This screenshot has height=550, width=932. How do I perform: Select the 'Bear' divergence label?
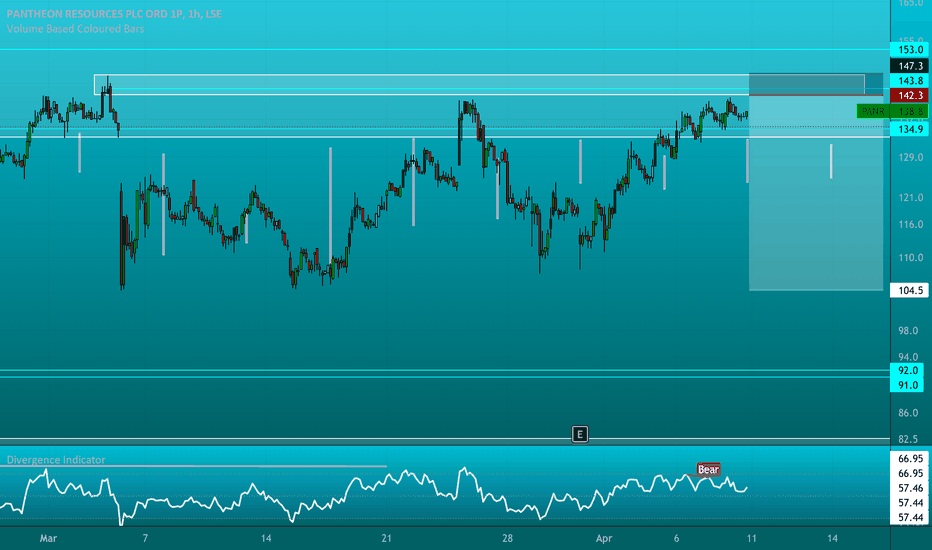point(708,469)
